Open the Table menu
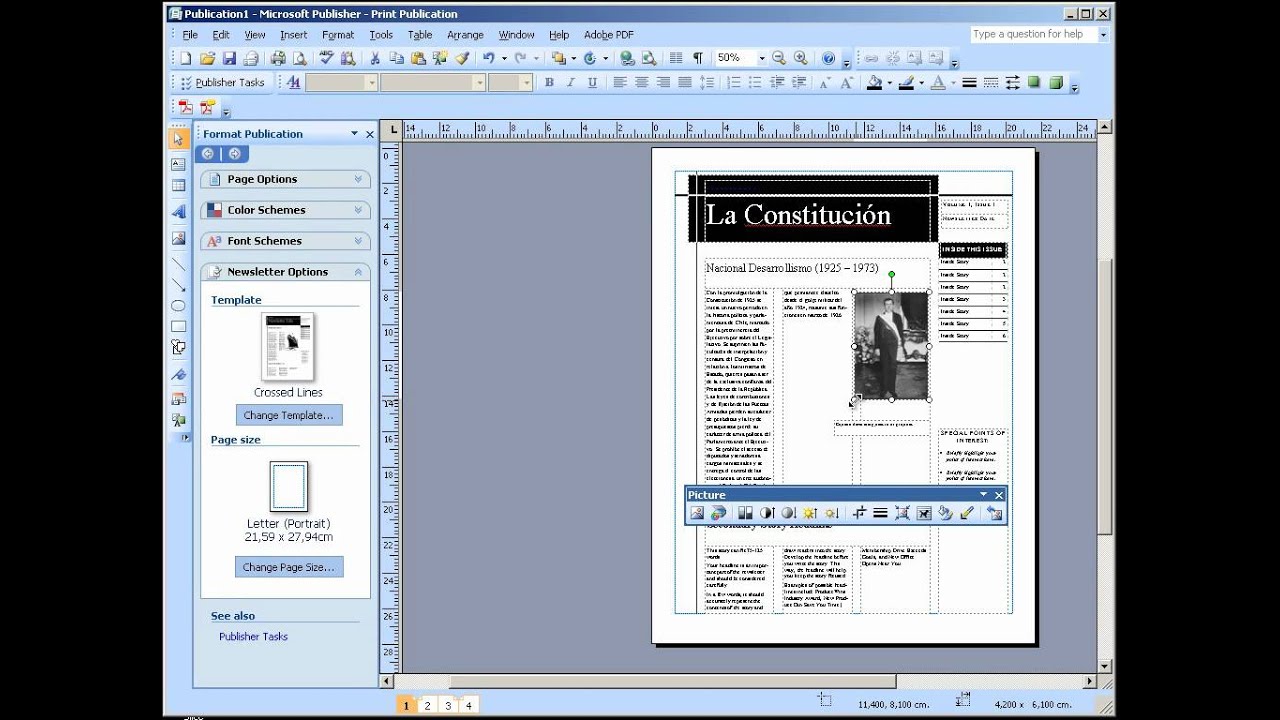The image size is (1280, 720). 420,34
